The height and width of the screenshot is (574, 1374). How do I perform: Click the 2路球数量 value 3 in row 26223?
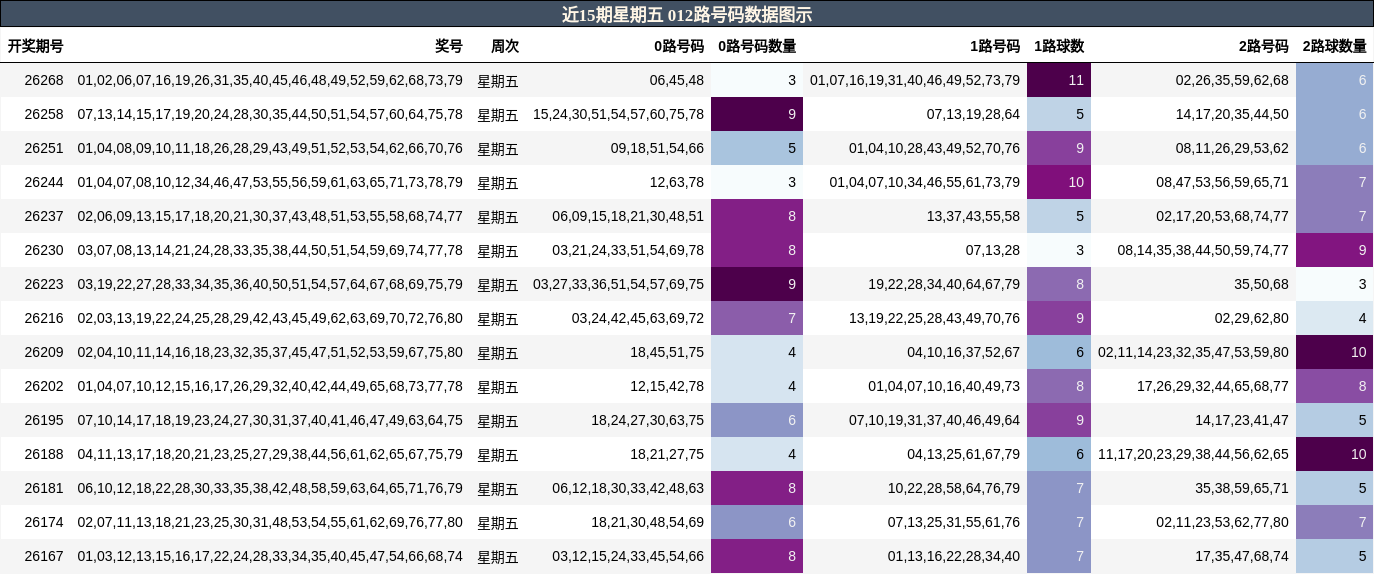click(x=1334, y=284)
